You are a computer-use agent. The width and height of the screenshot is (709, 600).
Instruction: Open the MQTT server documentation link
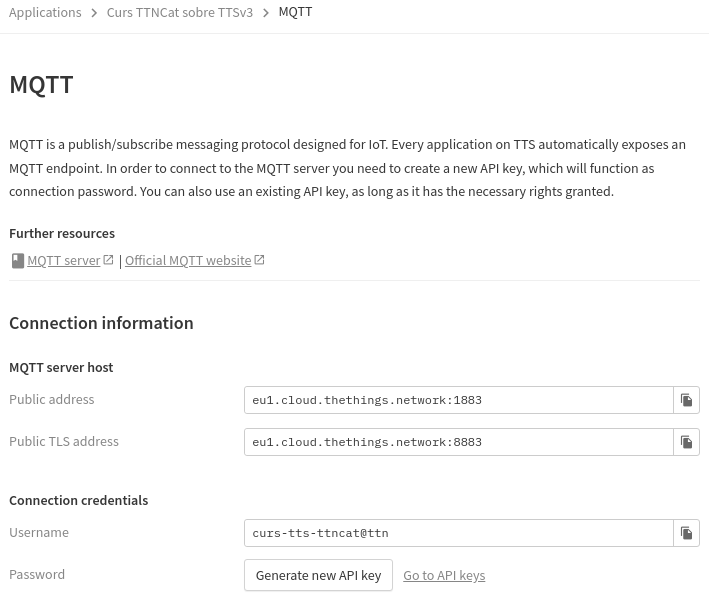pos(64,260)
